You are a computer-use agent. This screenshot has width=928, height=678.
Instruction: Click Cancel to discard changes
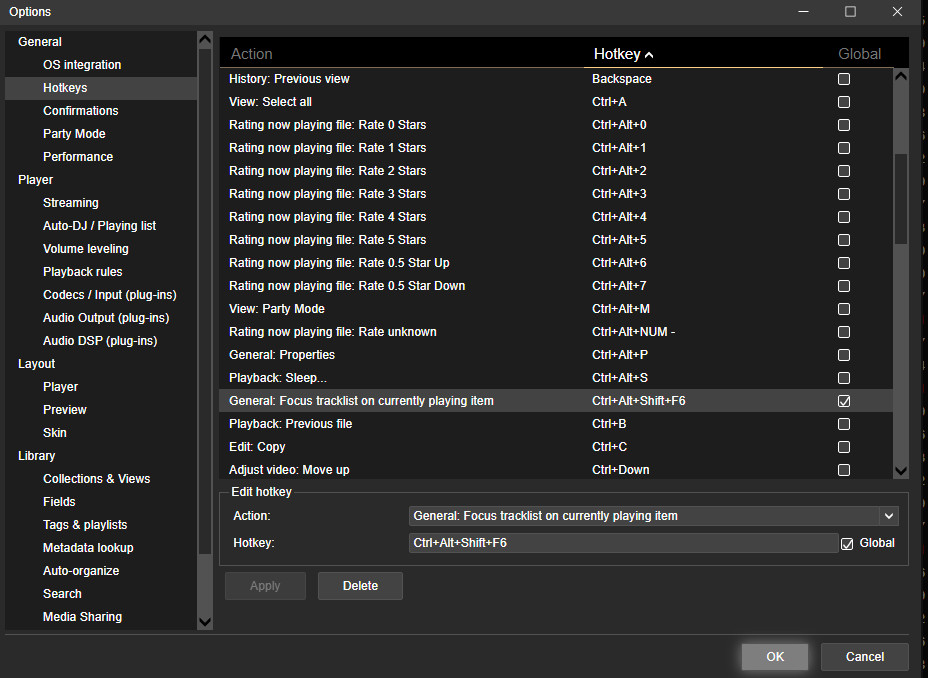click(864, 657)
